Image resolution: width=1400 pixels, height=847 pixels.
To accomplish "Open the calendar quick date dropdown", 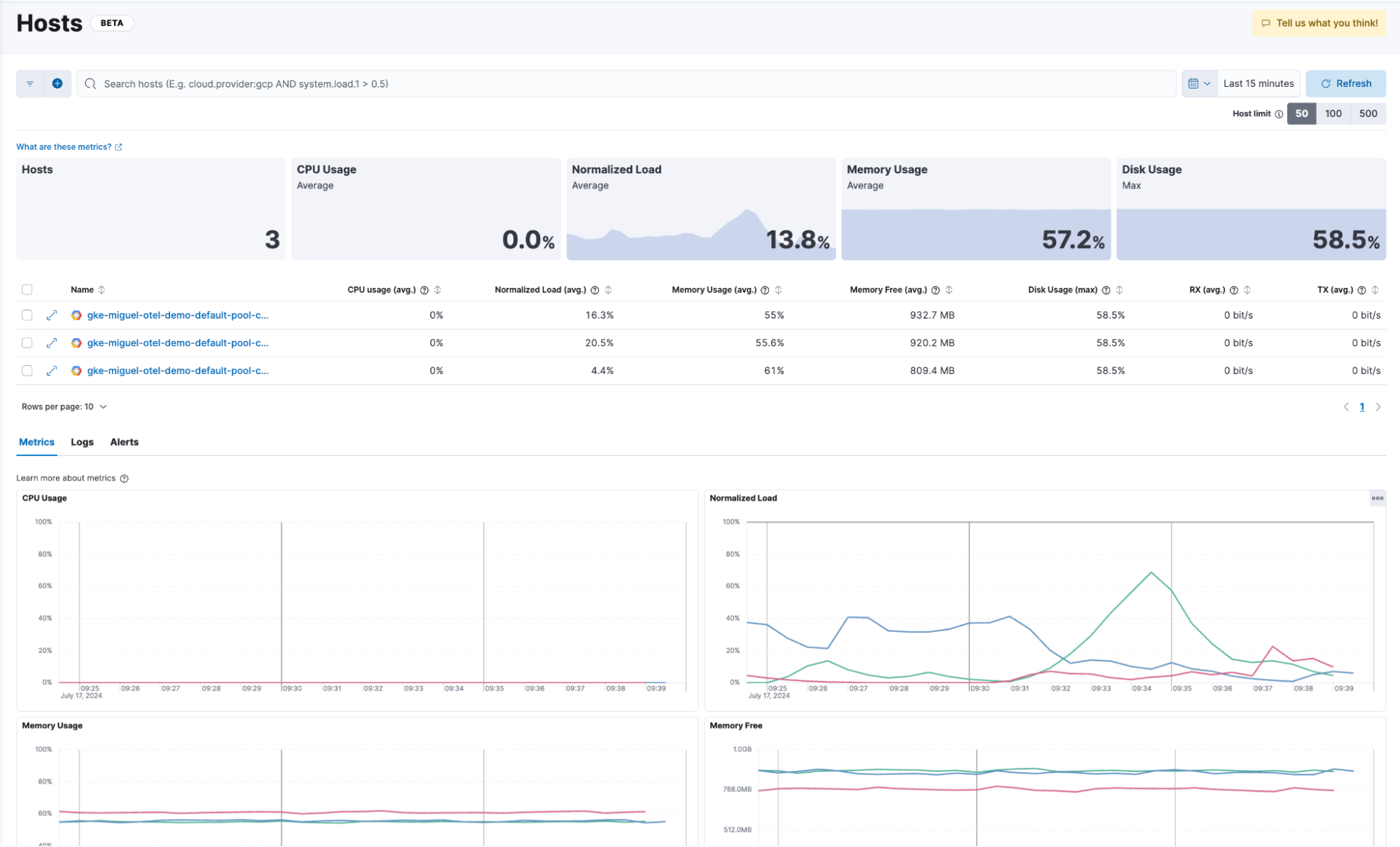I will click(x=1199, y=83).
